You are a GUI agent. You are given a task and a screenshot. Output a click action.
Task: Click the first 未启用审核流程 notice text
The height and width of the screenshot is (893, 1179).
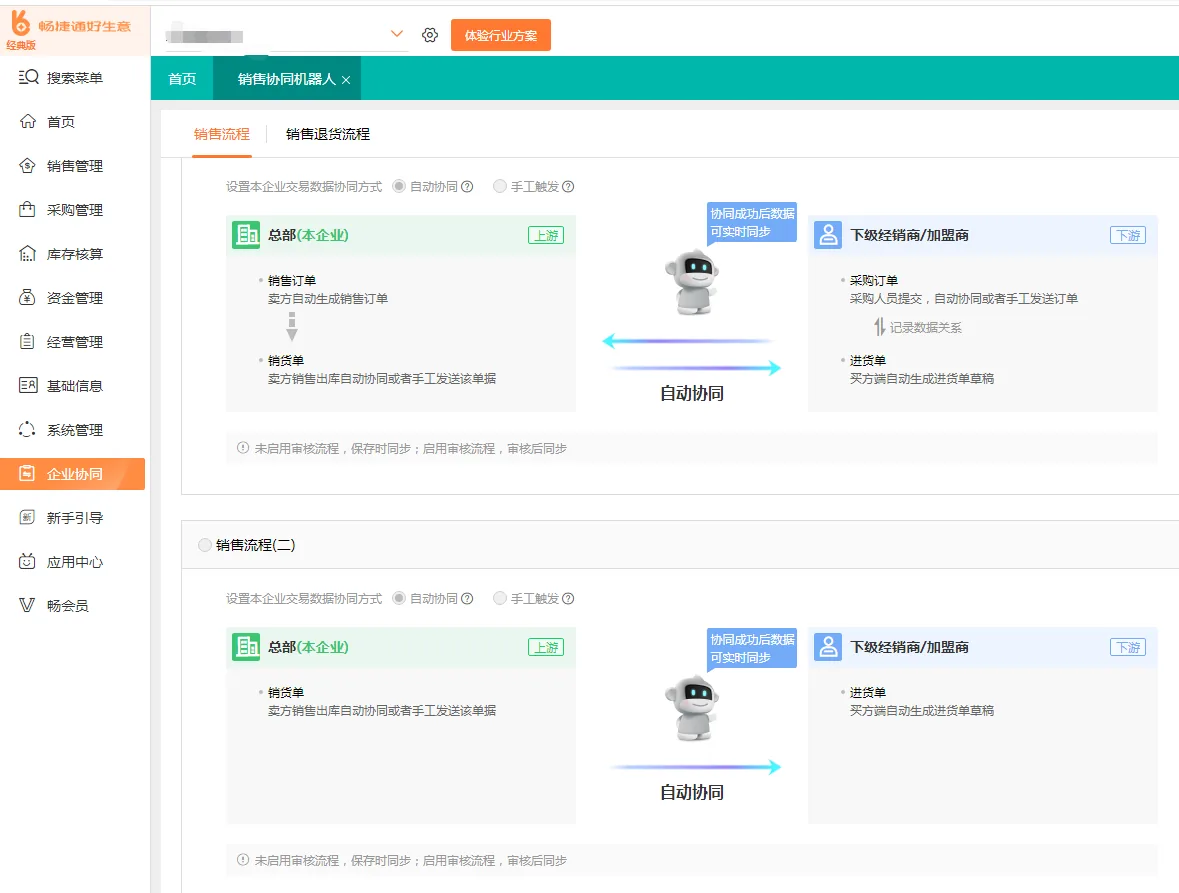(x=411, y=448)
